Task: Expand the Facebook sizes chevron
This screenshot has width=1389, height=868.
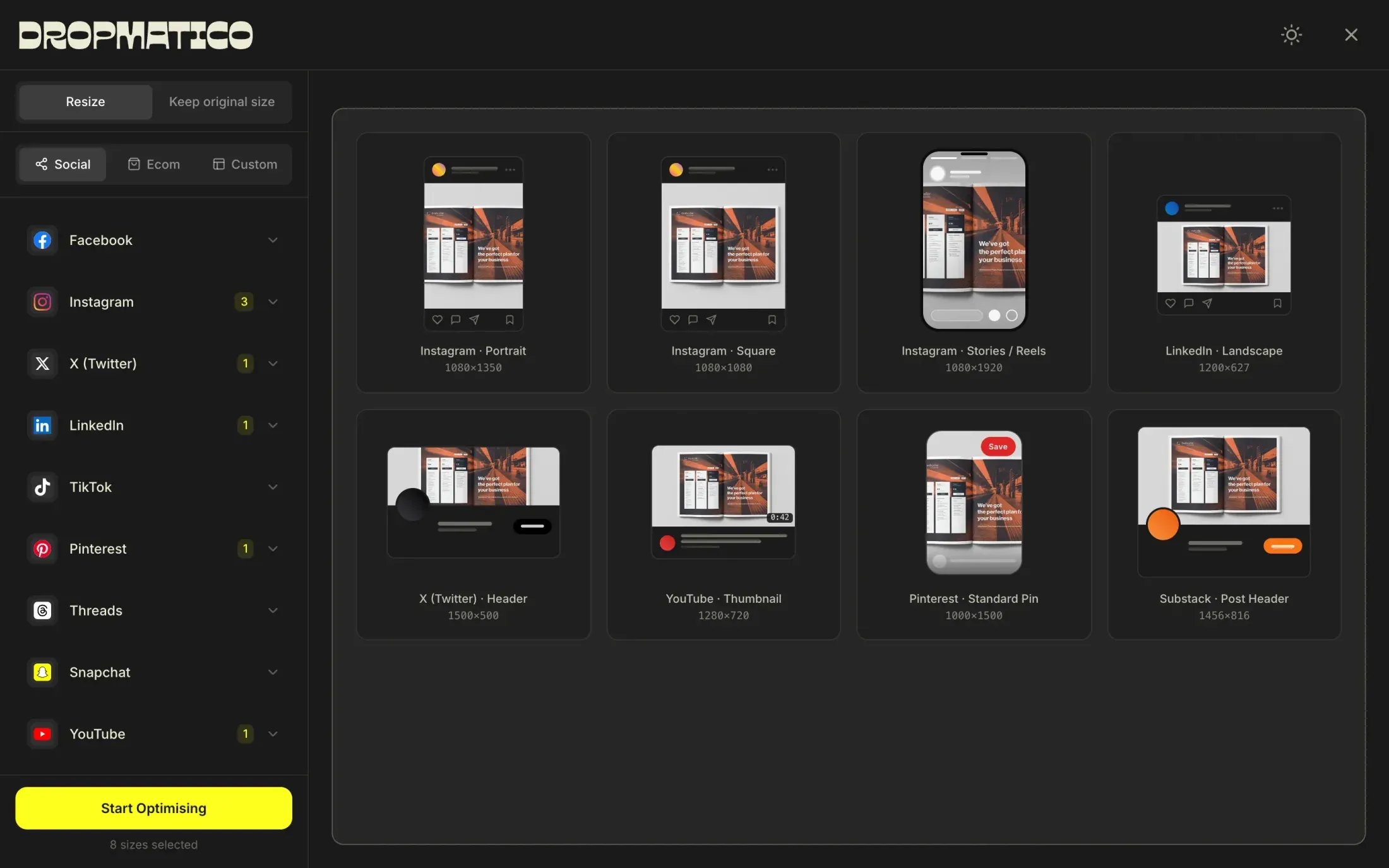Action: coord(273,240)
